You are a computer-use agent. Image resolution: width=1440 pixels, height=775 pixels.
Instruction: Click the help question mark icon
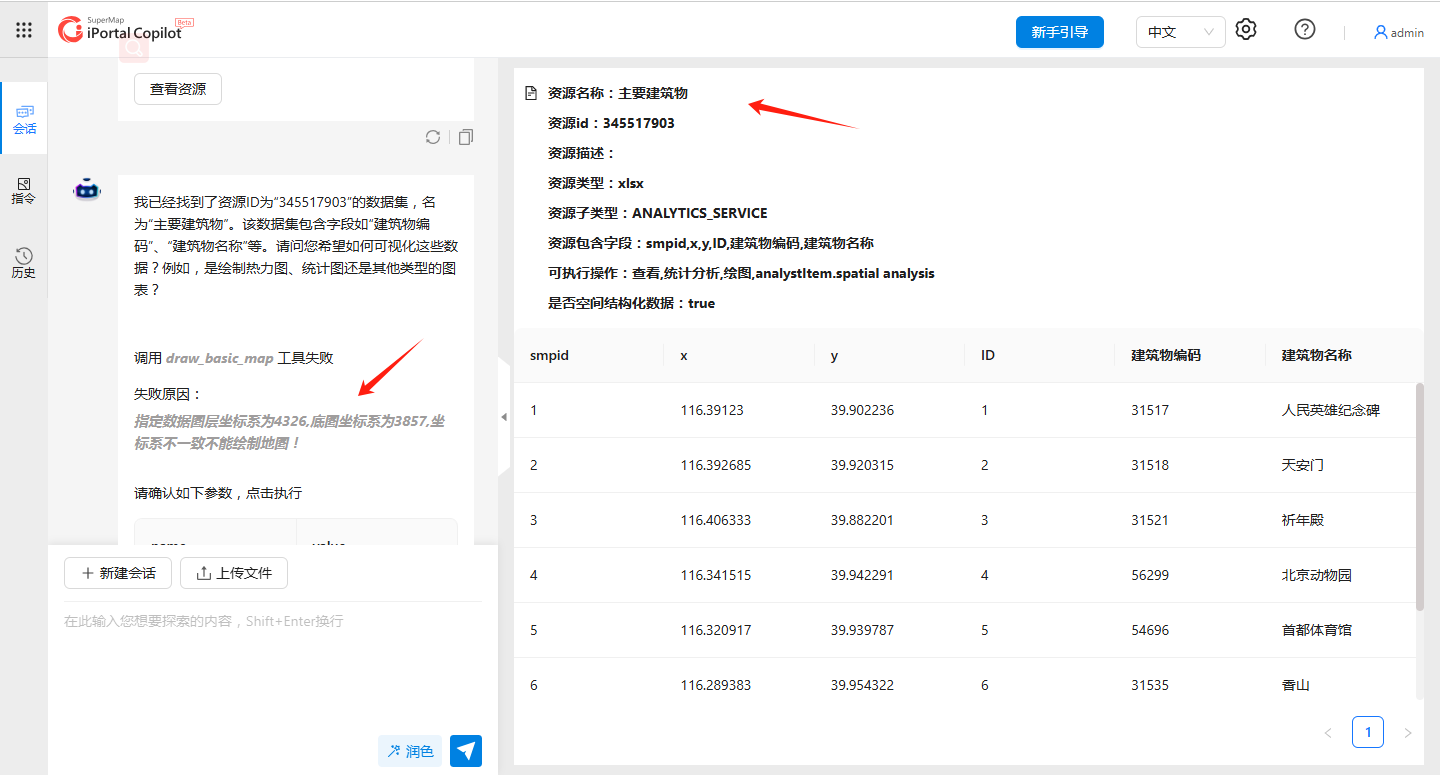click(x=1304, y=30)
